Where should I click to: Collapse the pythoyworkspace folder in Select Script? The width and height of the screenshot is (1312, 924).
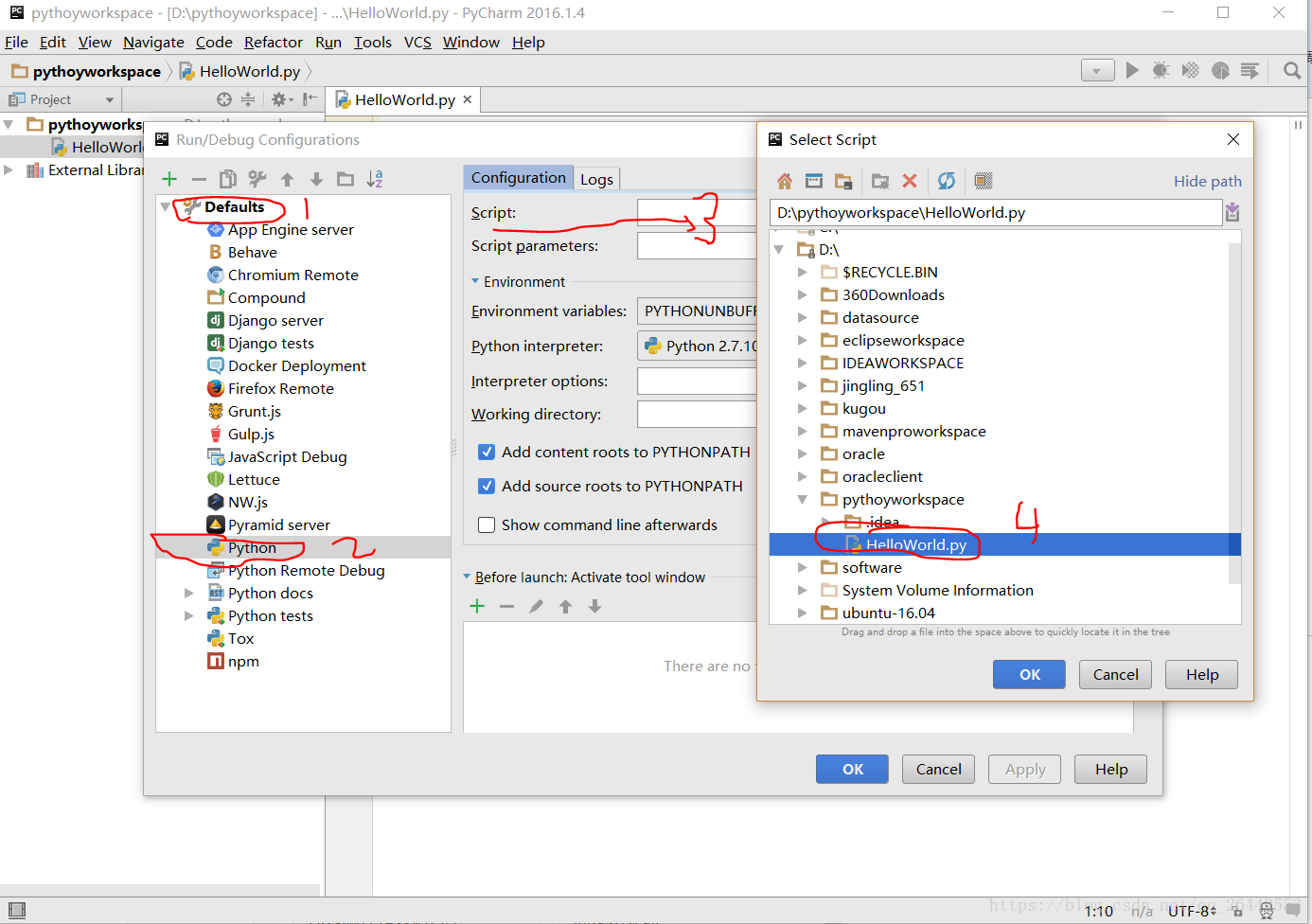coord(803,499)
